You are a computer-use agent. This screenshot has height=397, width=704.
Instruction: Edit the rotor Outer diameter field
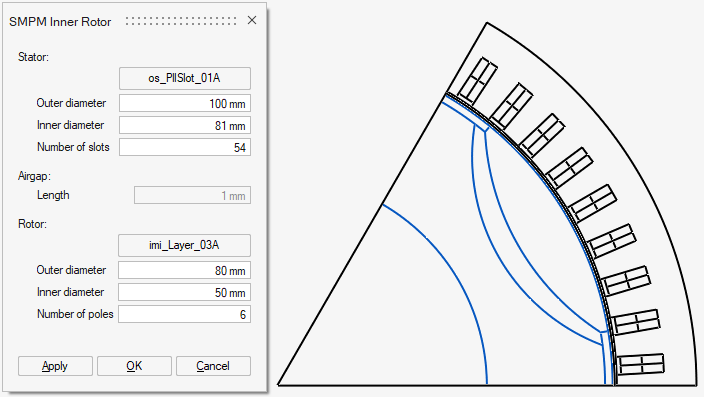pyautogui.click(x=184, y=270)
